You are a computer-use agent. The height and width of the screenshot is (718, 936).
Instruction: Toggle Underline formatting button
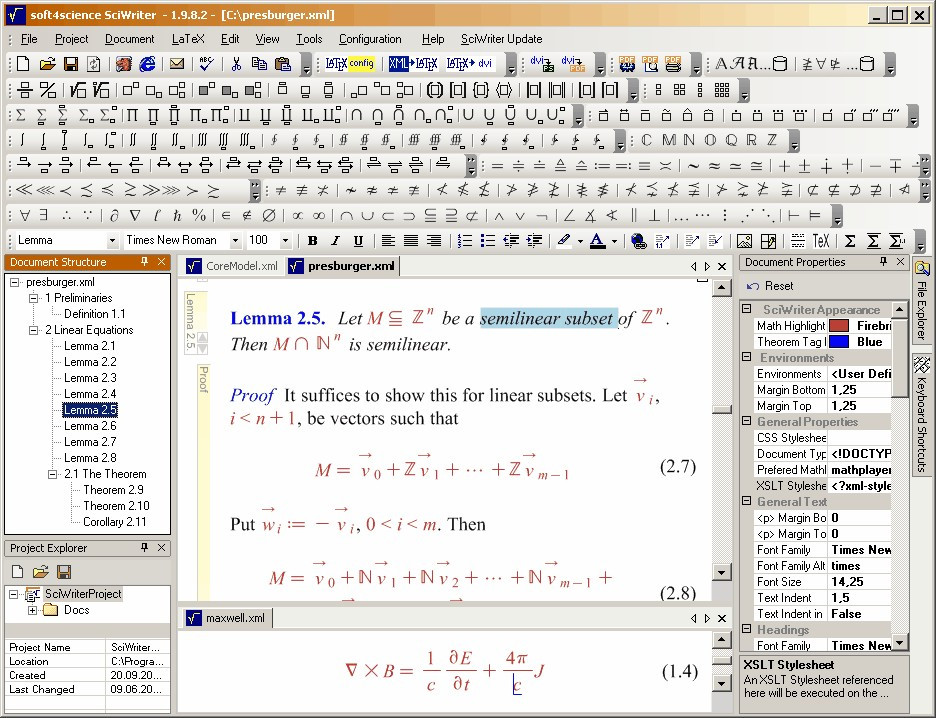358,241
